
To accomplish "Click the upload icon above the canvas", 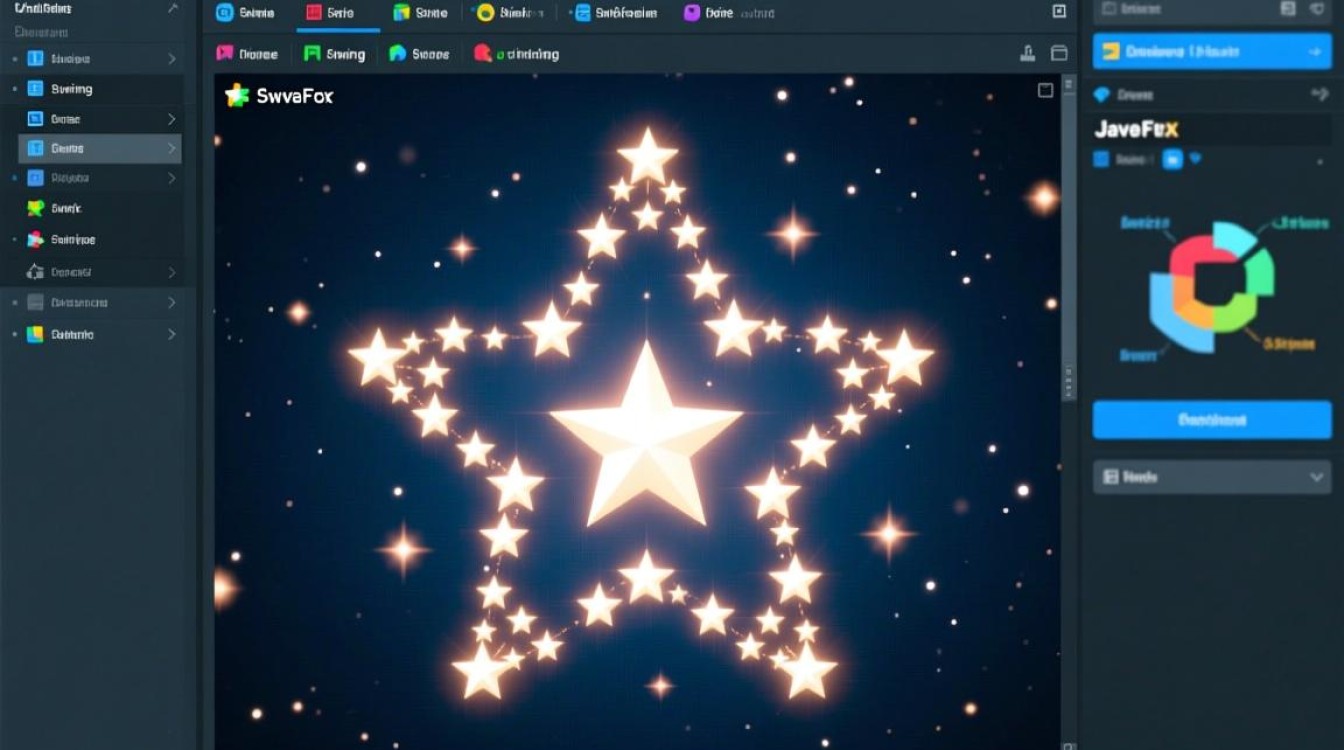I will coord(1027,54).
